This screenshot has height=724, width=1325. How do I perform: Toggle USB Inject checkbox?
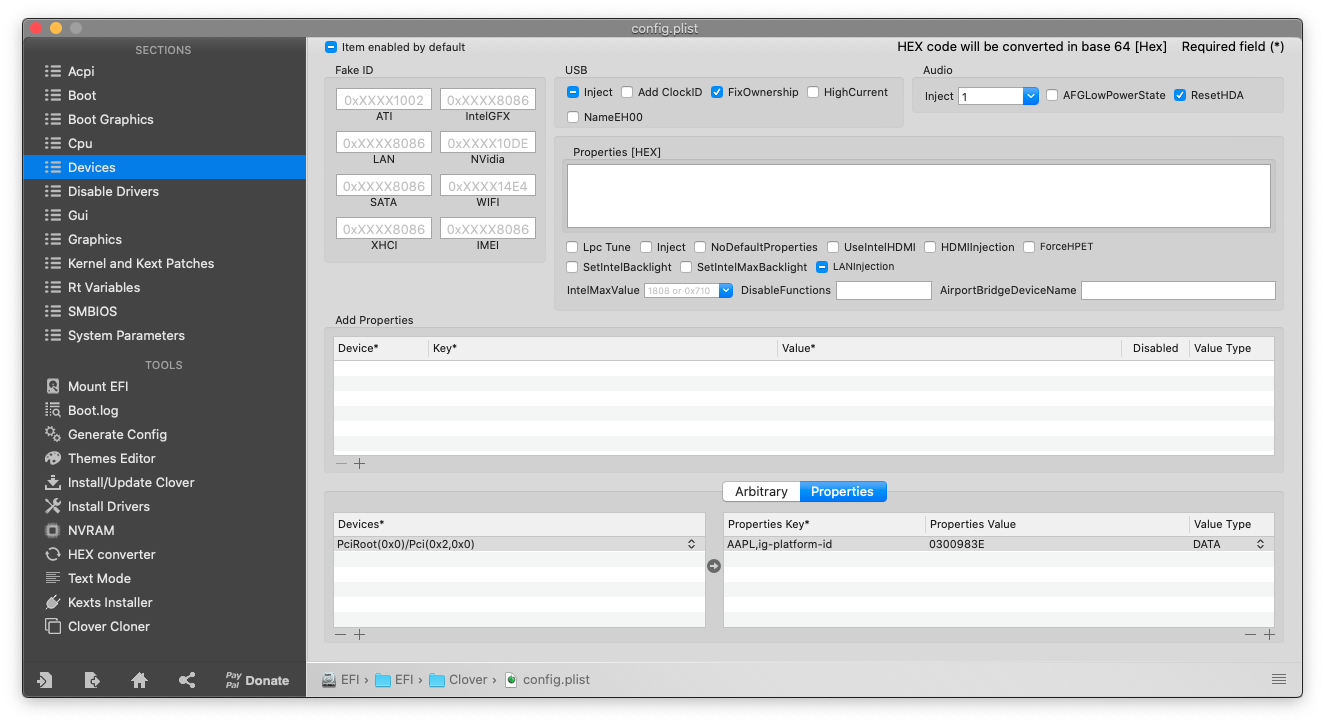pyautogui.click(x=573, y=92)
